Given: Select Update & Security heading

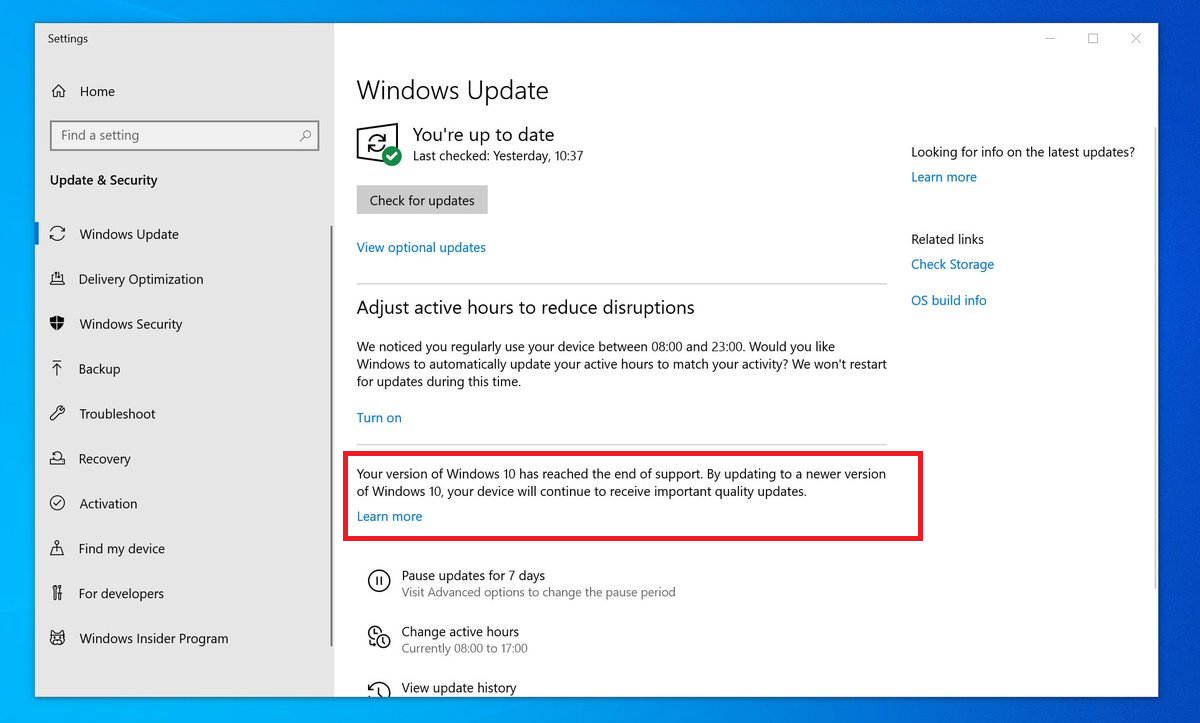Looking at the screenshot, I should [x=103, y=180].
